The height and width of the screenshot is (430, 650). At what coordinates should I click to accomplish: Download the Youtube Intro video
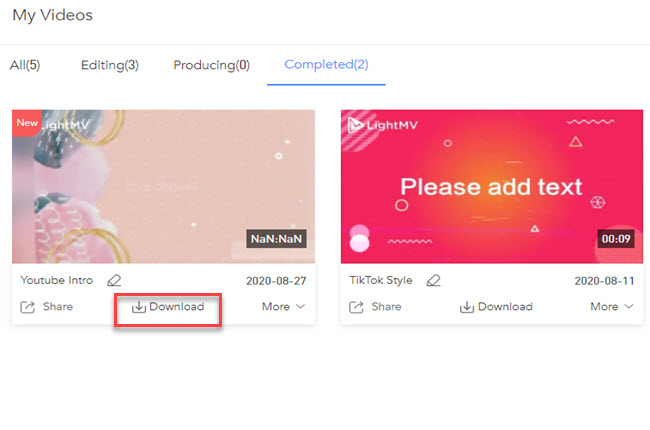tap(168, 307)
